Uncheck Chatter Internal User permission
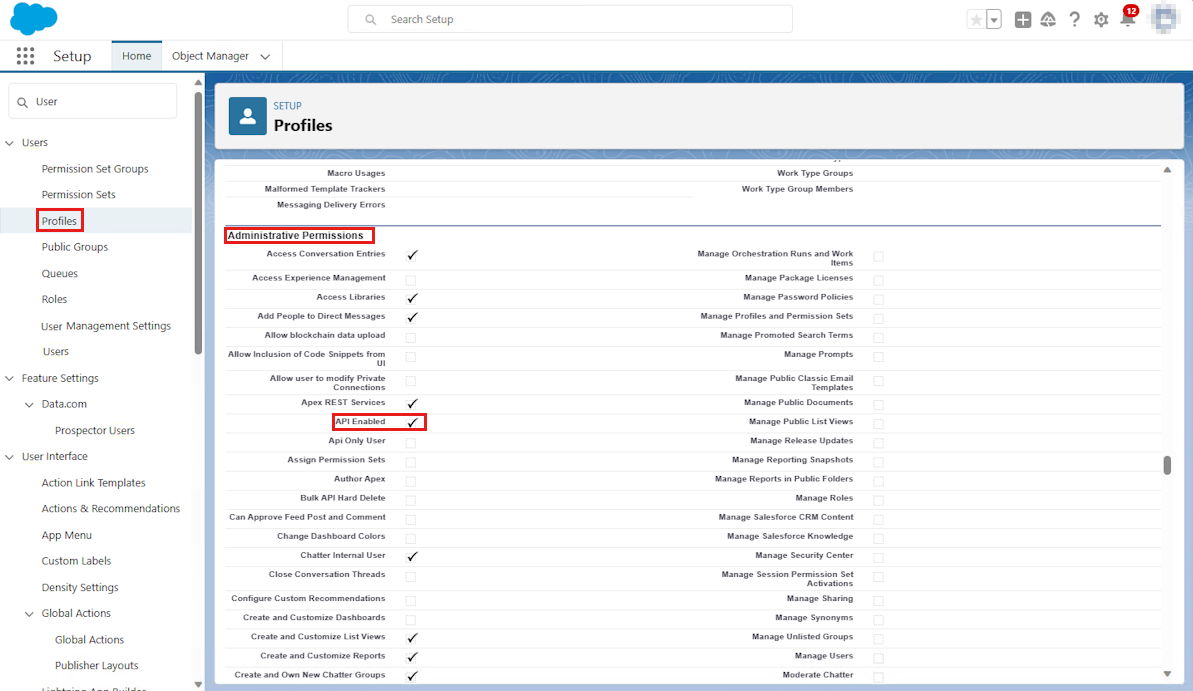This screenshot has height=691, width=1193. pyautogui.click(x=412, y=556)
